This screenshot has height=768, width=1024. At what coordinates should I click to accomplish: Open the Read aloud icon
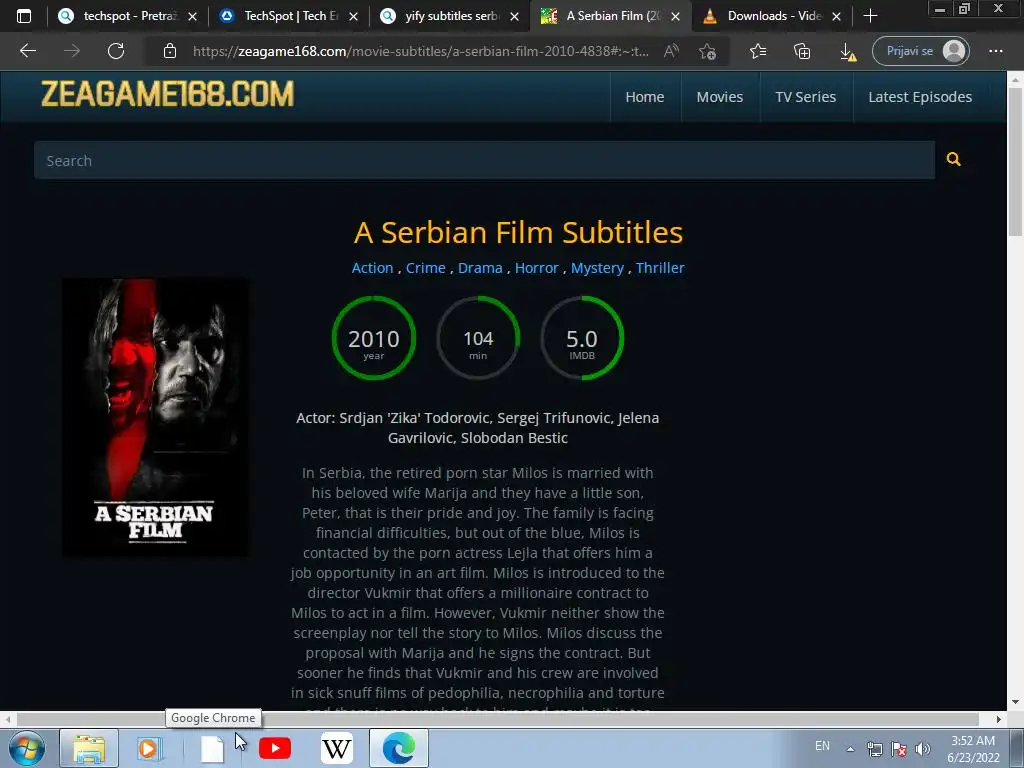click(x=671, y=51)
